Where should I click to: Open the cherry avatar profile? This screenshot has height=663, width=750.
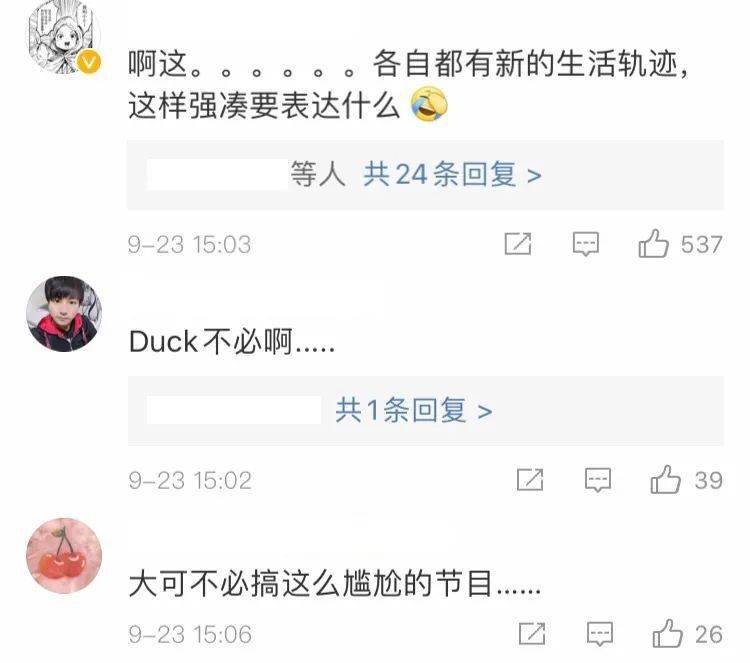(64, 556)
